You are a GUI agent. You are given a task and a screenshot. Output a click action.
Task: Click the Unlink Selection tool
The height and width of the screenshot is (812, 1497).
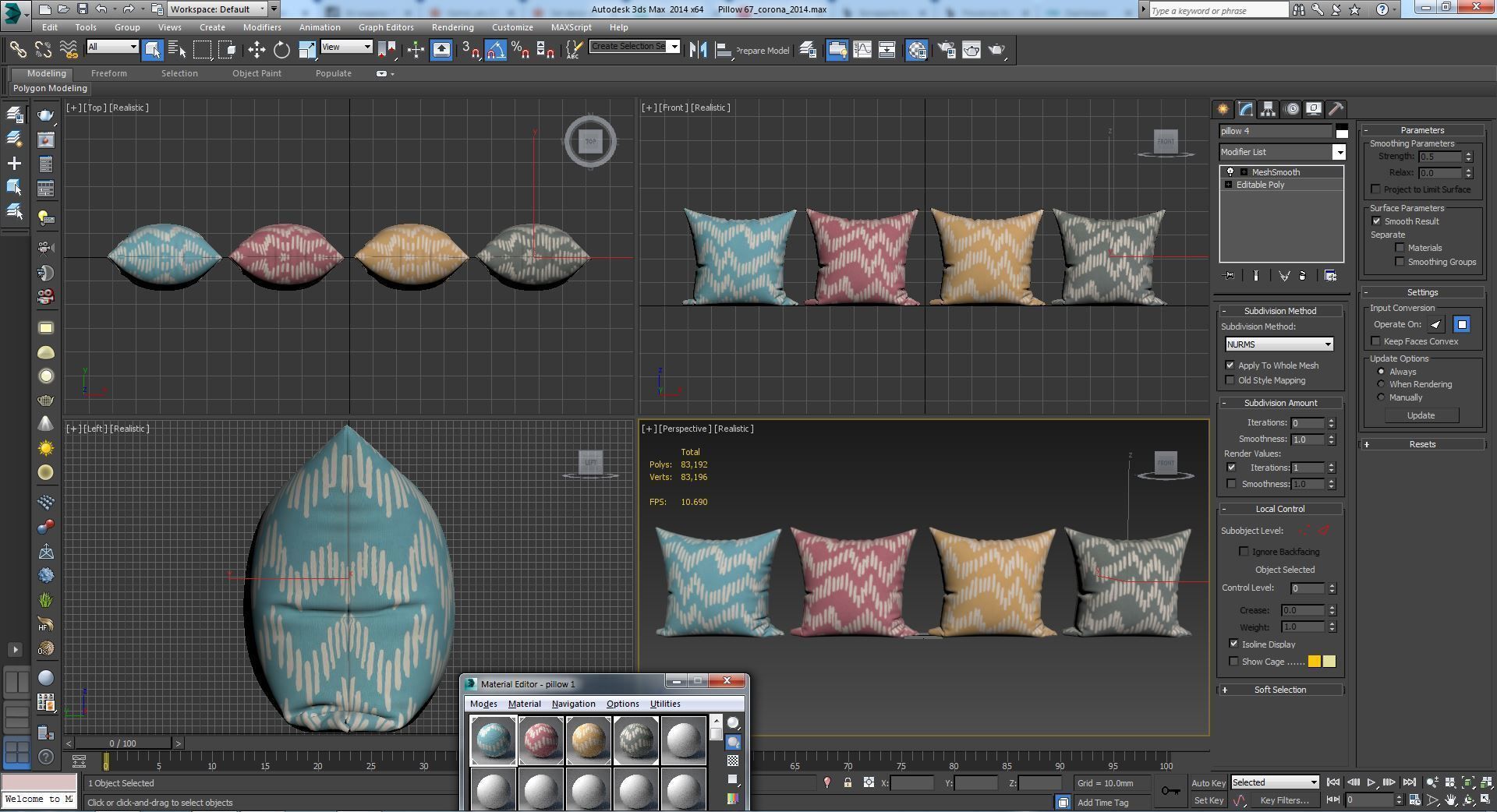(x=43, y=50)
